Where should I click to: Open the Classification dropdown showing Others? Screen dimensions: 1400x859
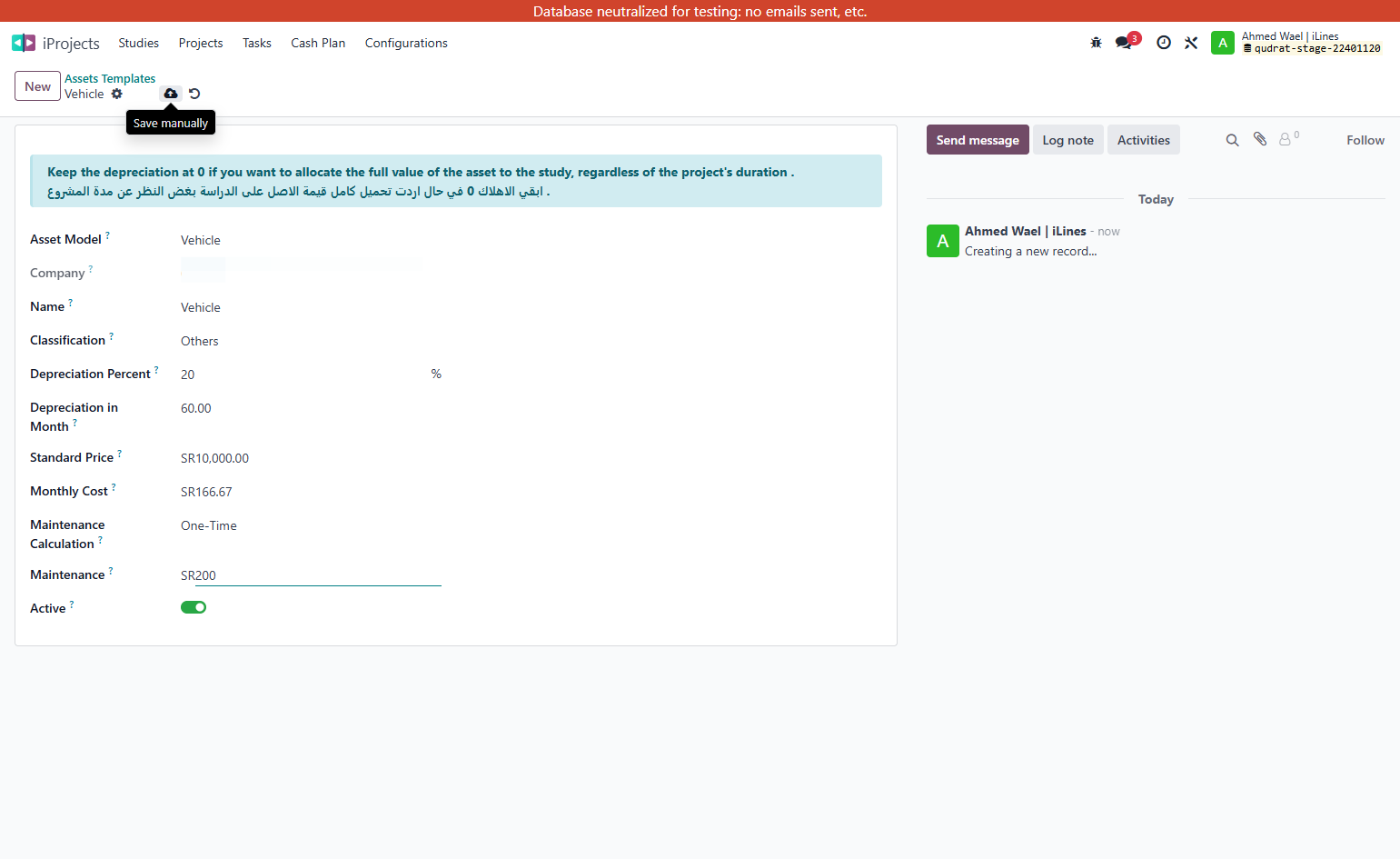tap(311, 341)
